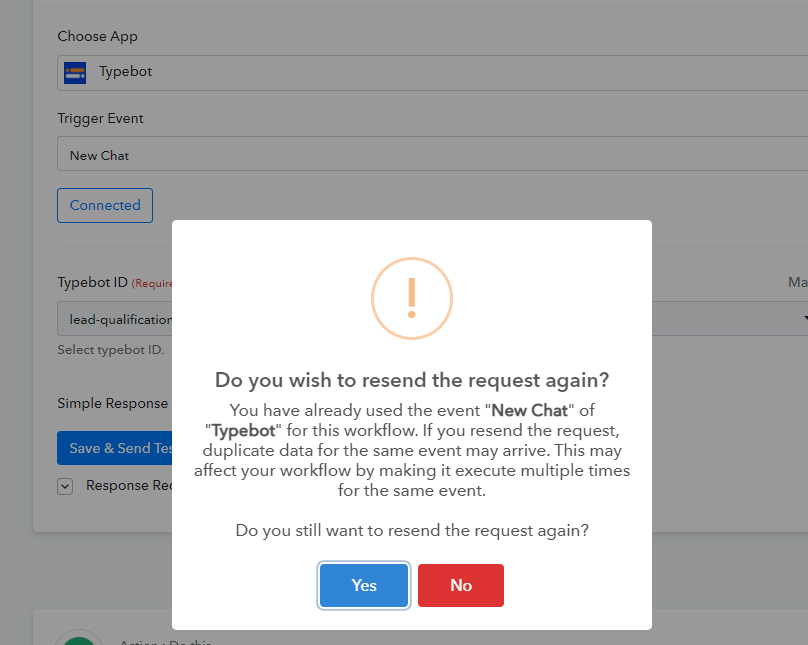
Task: Open the Typebot ID dropdown arrow
Action: point(805,318)
